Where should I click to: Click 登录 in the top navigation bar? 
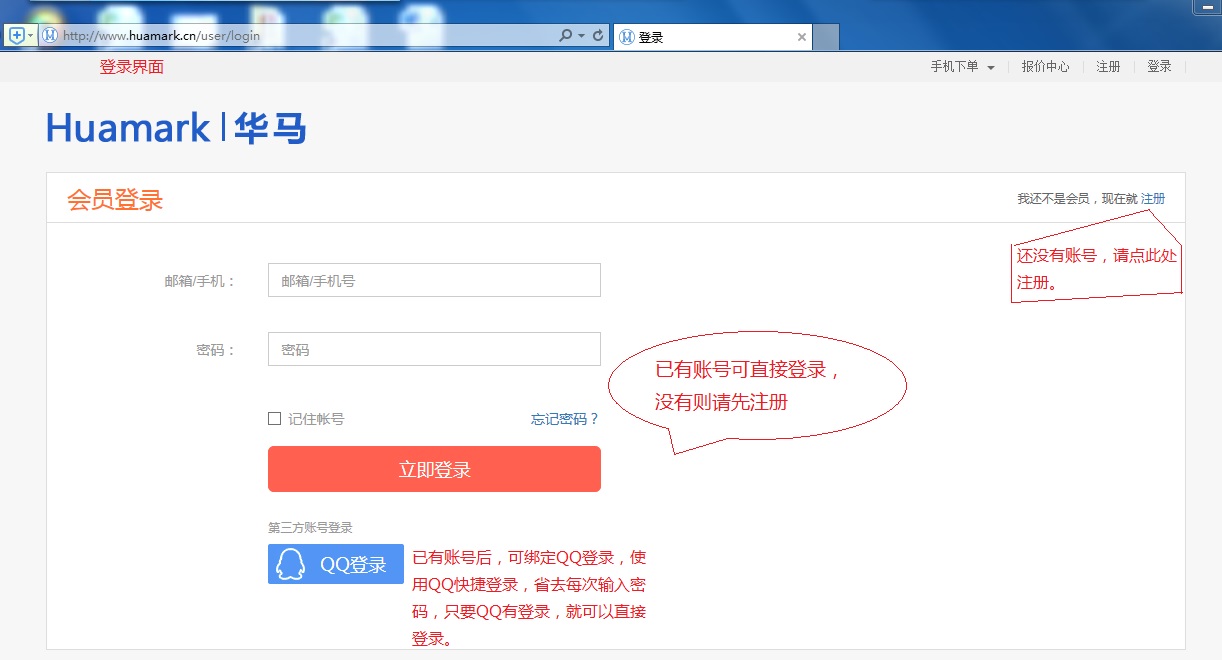point(1159,67)
